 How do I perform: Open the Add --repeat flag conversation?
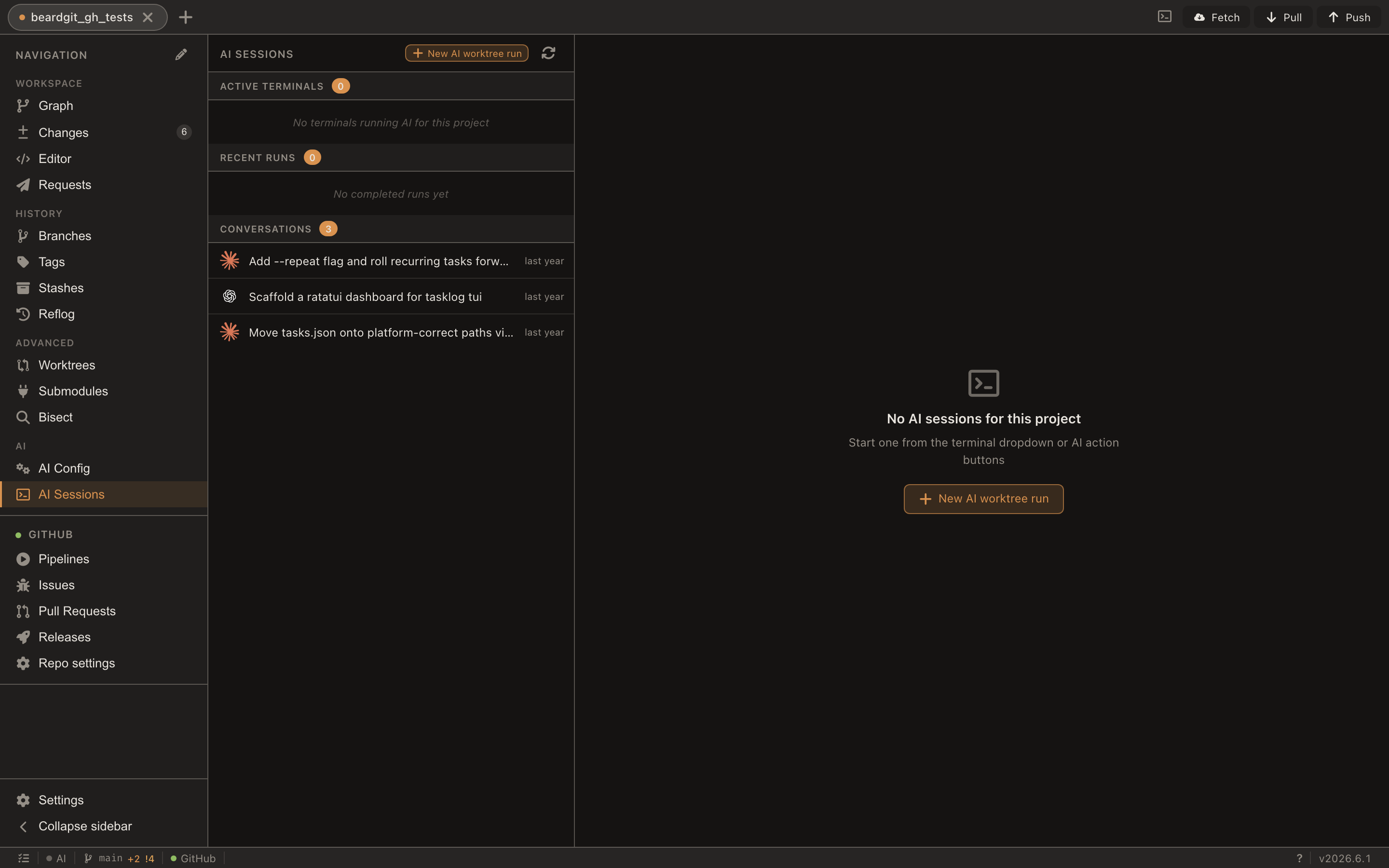[391, 260]
